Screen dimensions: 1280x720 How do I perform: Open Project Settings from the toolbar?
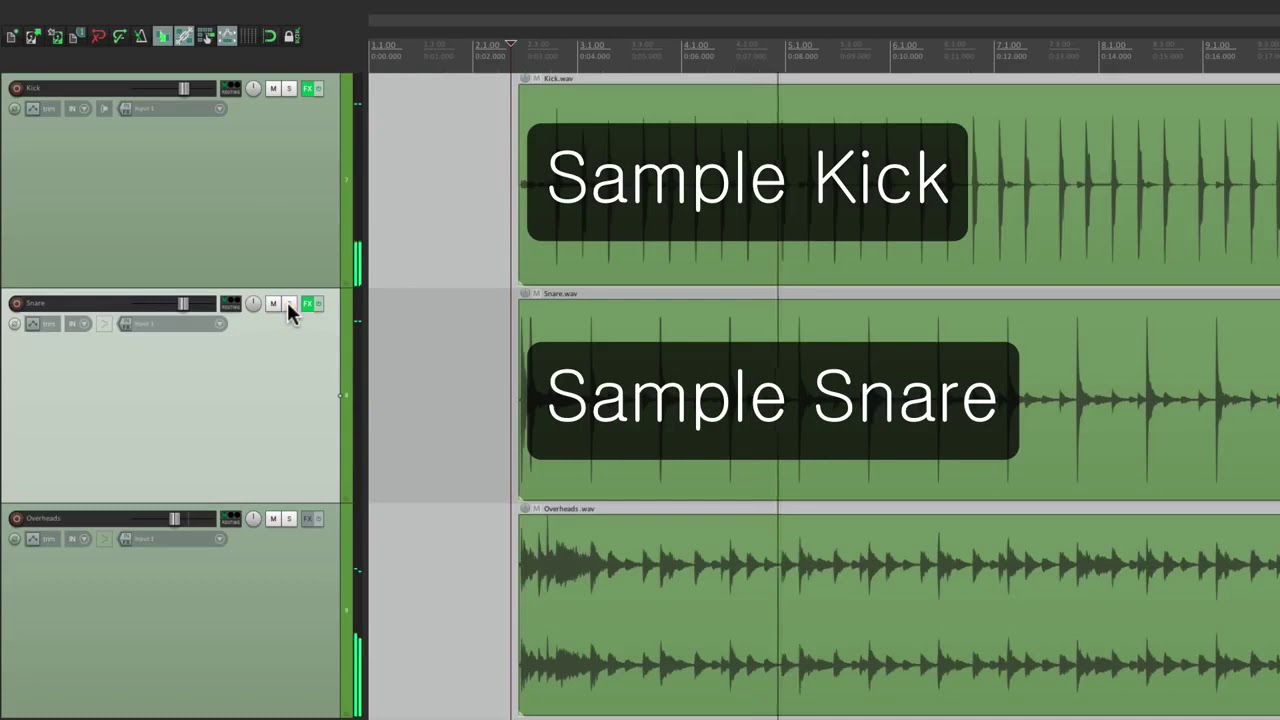point(76,36)
